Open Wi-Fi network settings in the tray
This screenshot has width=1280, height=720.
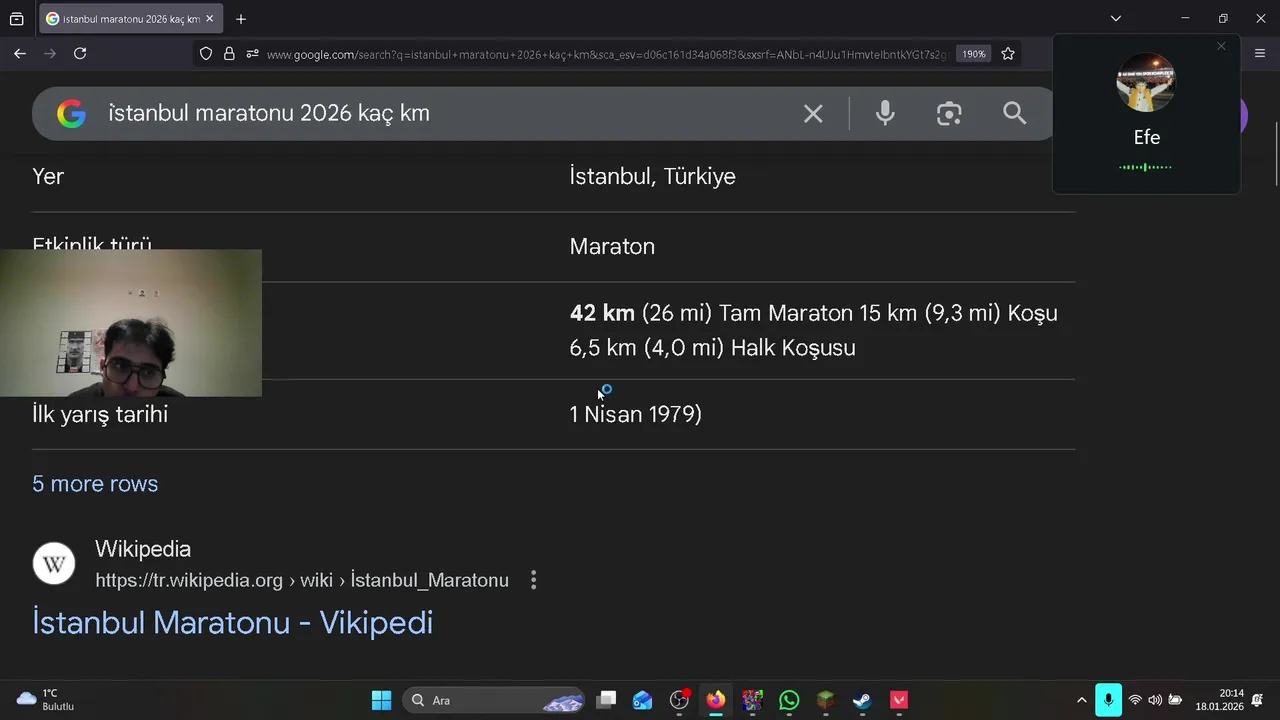click(x=1135, y=700)
